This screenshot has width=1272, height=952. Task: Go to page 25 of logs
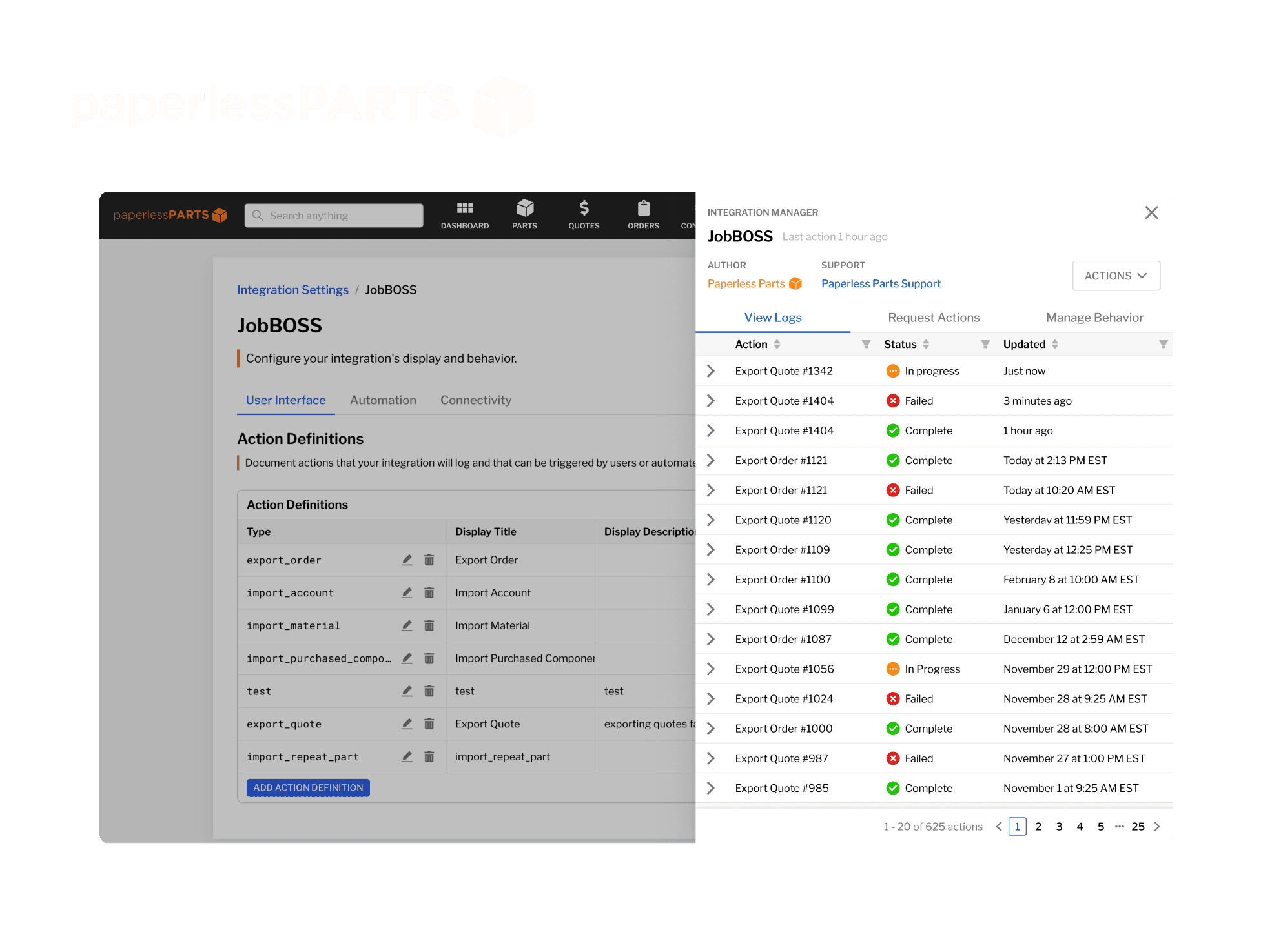click(x=1138, y=827)
